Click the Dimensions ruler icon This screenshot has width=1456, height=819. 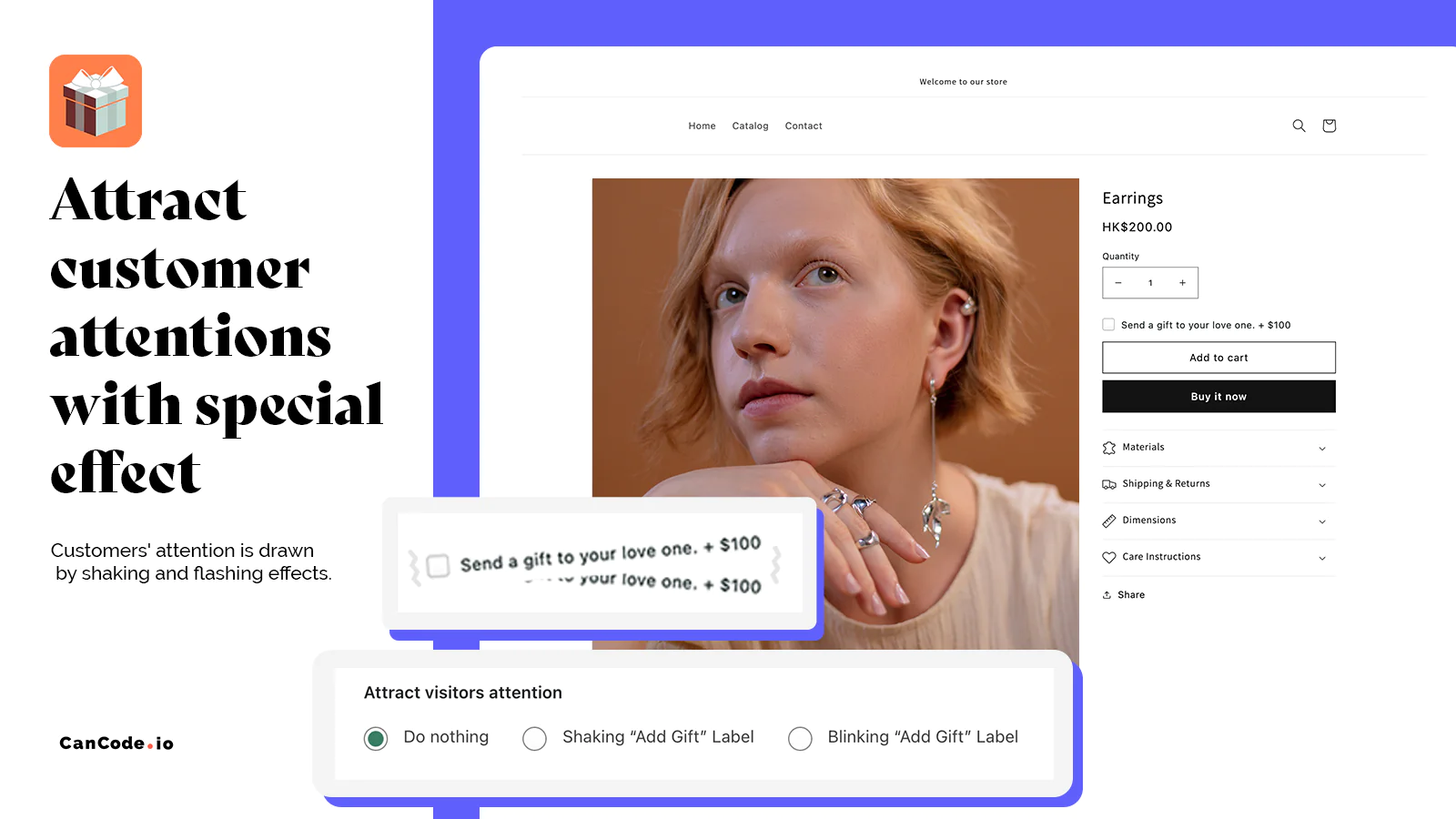[x=1108, y=521]
